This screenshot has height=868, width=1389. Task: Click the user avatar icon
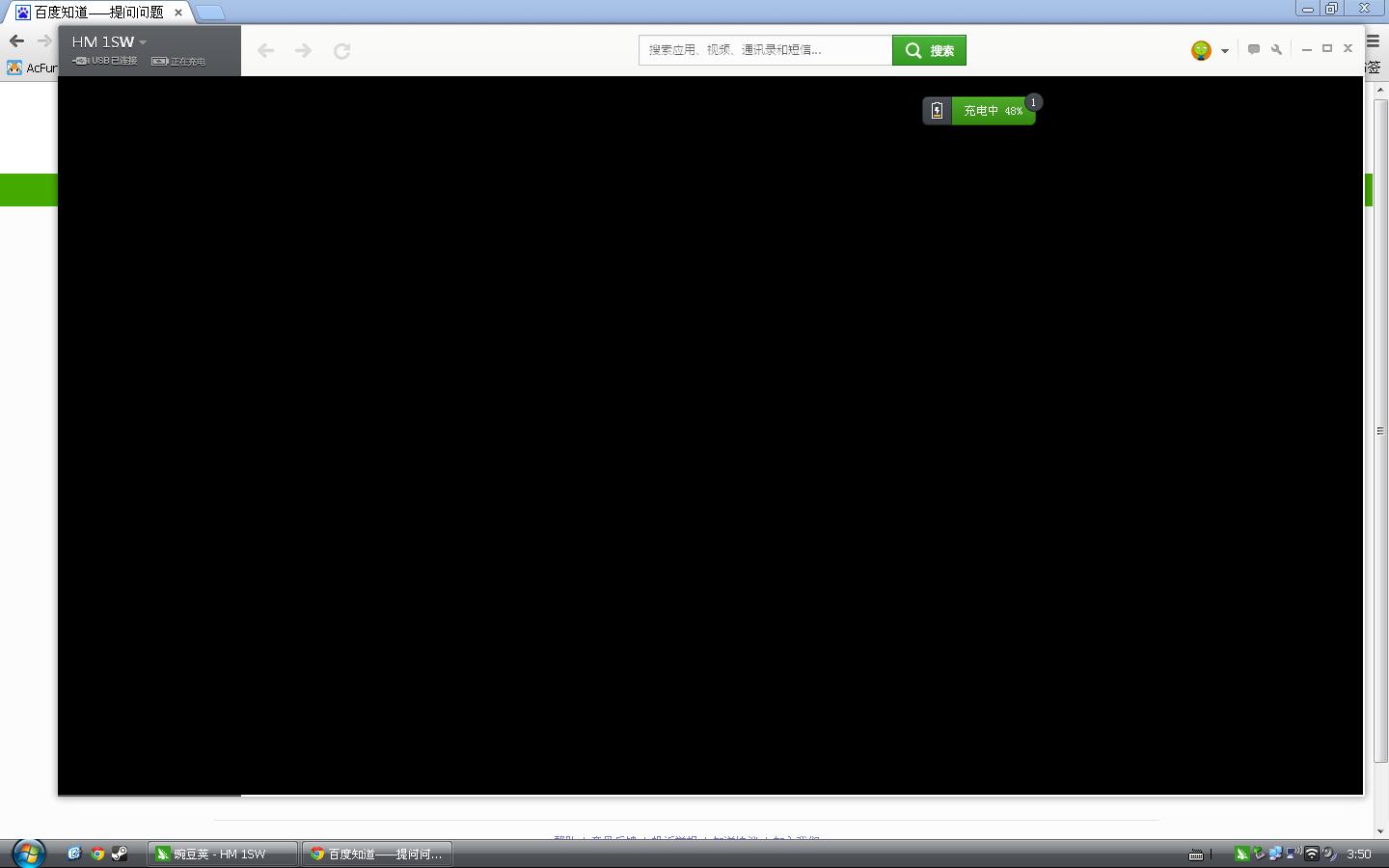1201,50
